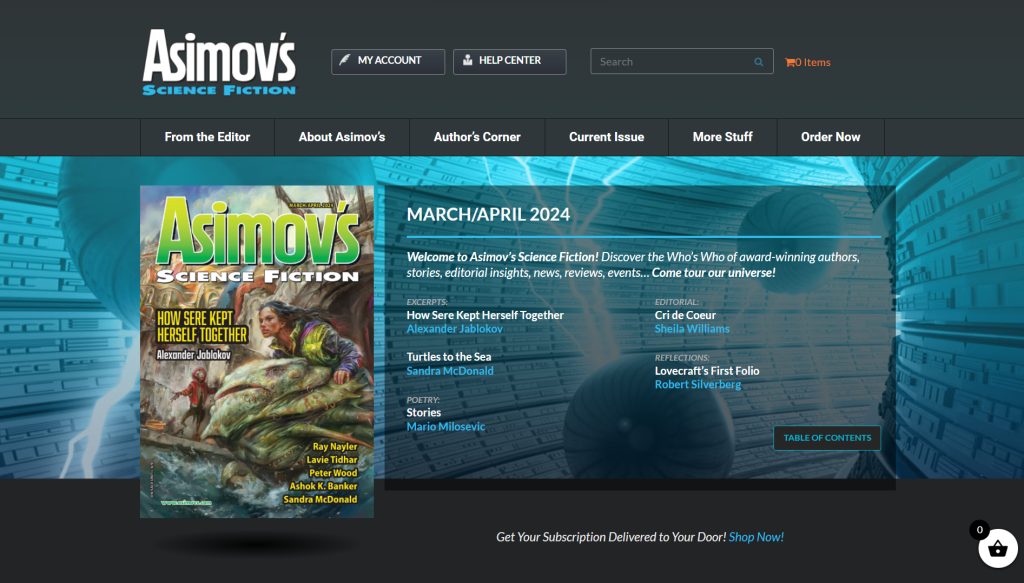The width and height of the screenshot is (1024, 583).
Task: Click the 'Come tour our universe!' text
Action: click(x=714, y=273)
